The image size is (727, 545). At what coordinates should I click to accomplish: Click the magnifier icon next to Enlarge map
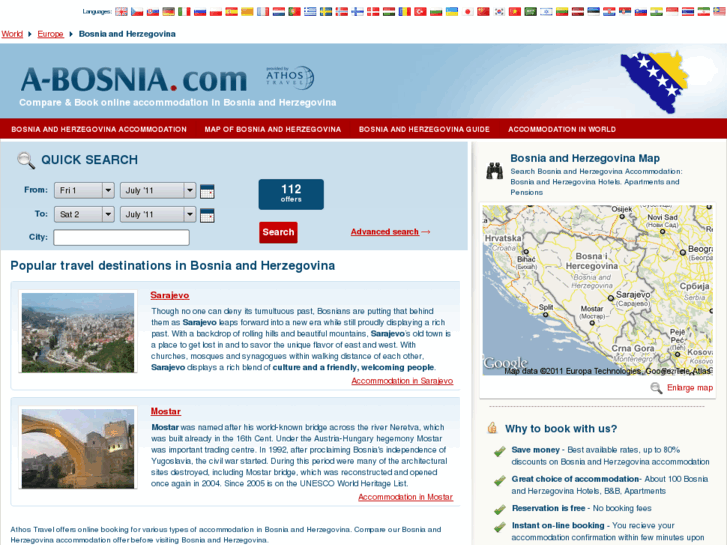656,388
